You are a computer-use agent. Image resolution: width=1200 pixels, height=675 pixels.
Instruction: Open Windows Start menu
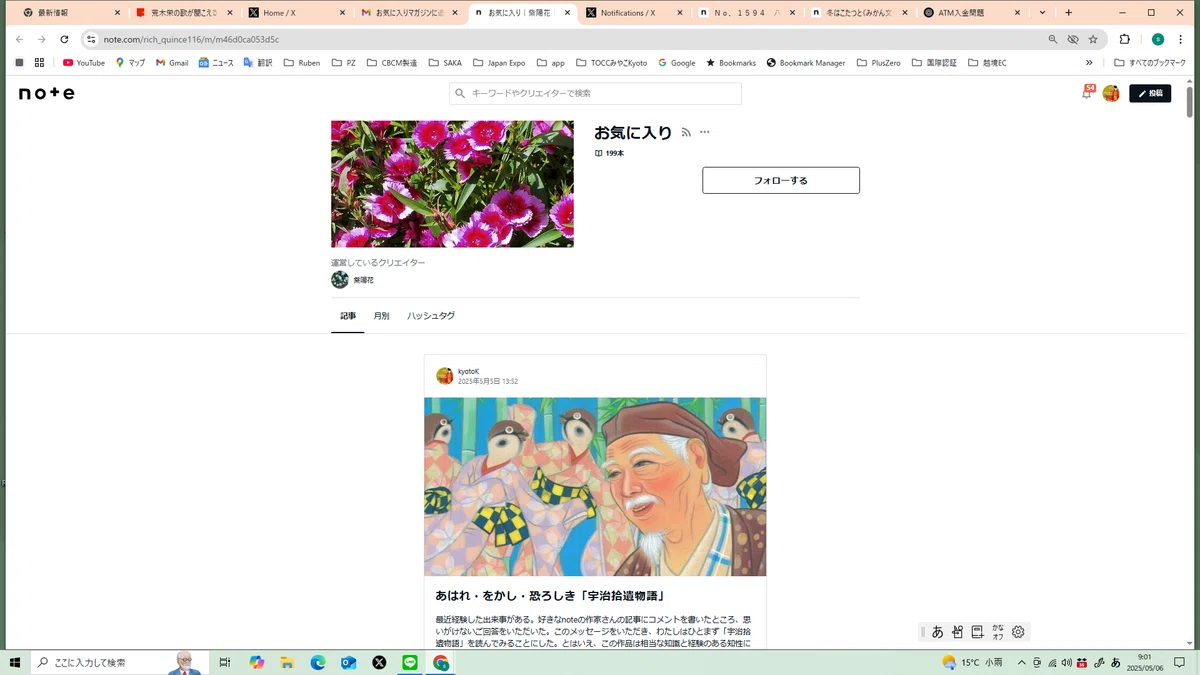pyautogui.click(x=15, y=662)
